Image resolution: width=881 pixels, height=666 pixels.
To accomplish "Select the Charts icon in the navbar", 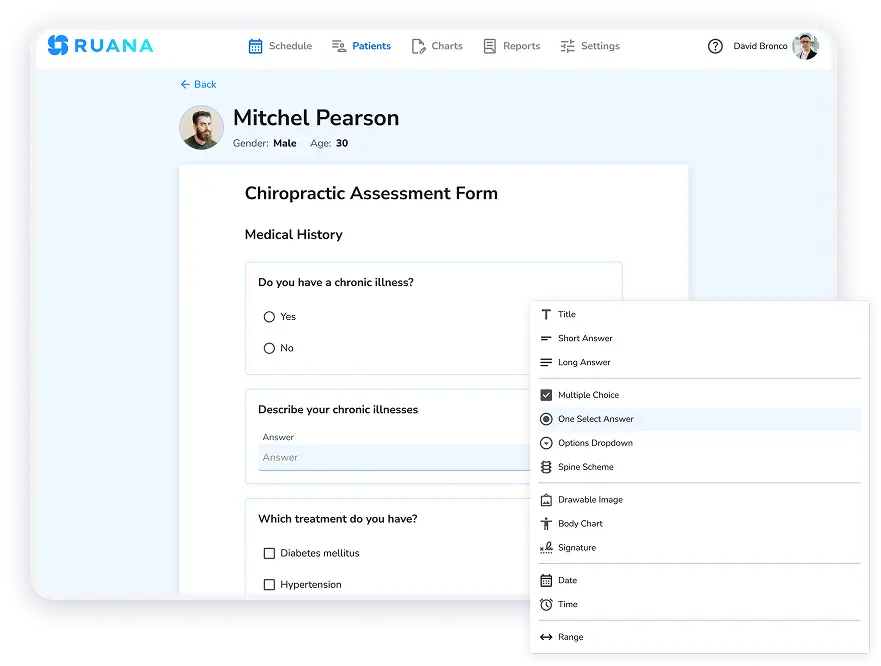I will (418, 45).
